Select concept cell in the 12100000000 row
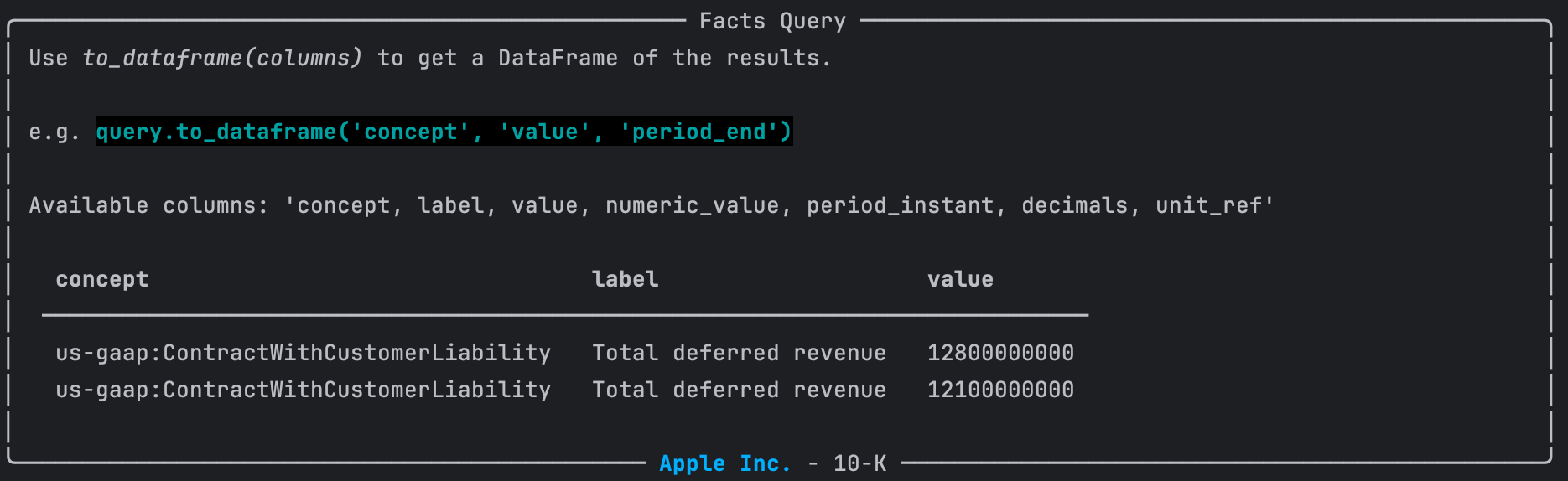Viewport: 1568px width, 481px height. click(x=304, y=390)
